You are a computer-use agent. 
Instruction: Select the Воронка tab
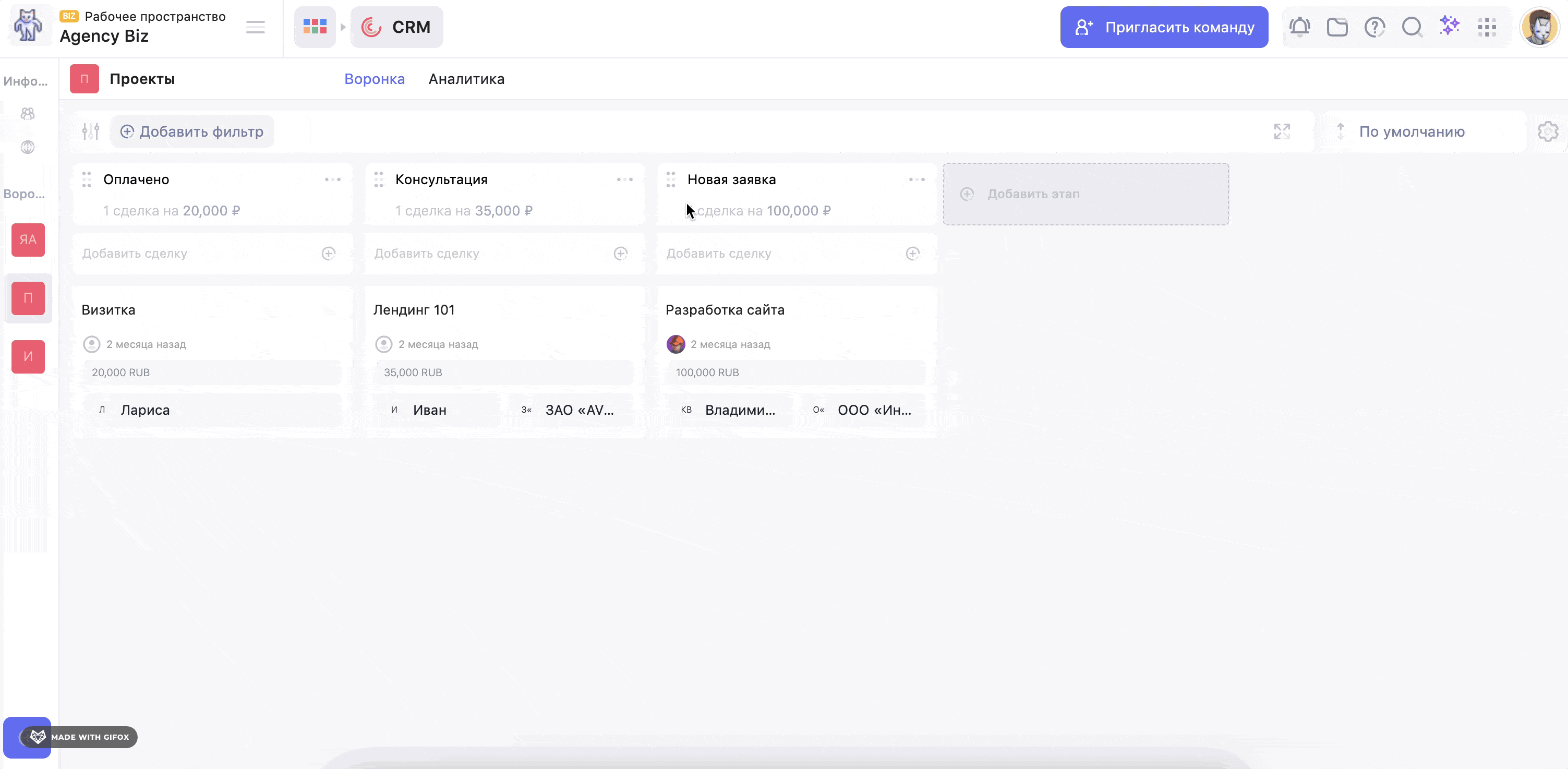coord(375,79)
